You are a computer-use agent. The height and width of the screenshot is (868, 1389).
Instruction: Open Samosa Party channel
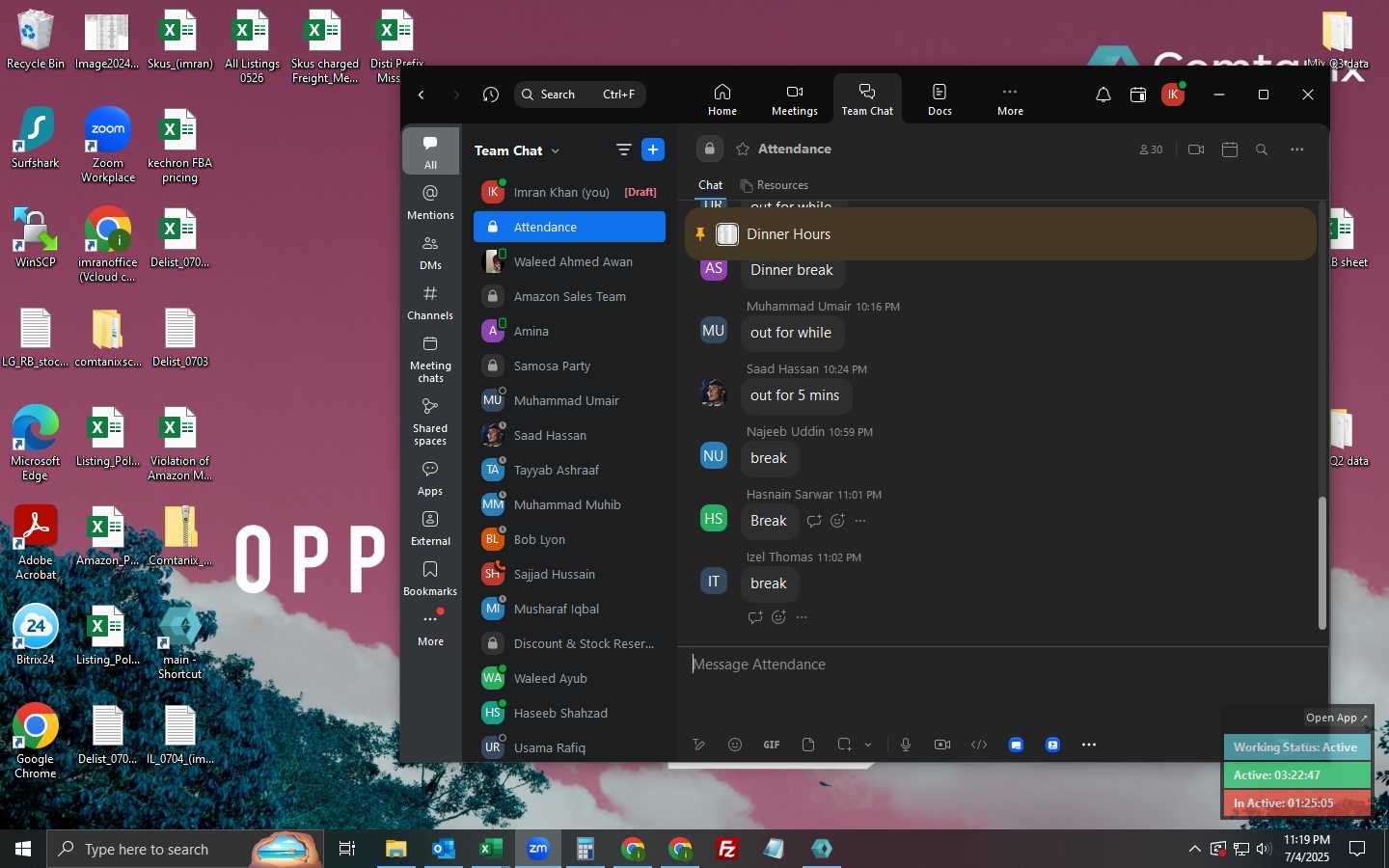click(x=569, y=366)
